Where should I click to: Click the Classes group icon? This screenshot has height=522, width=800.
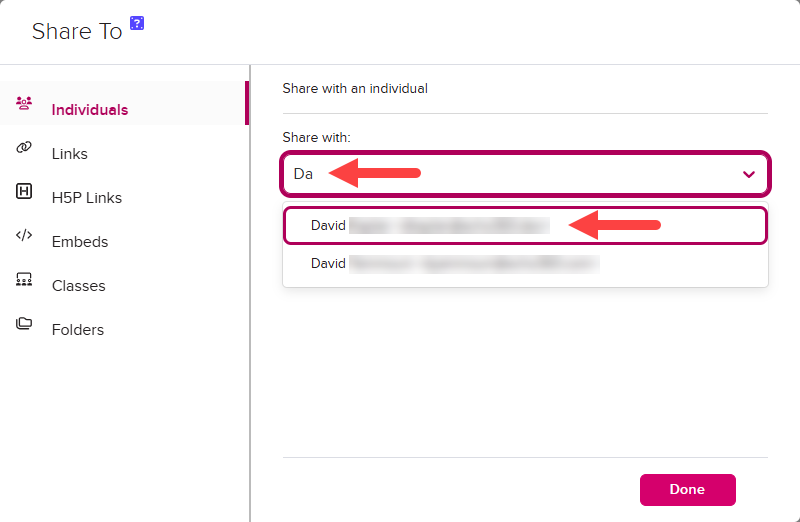[x=25, y=280]
